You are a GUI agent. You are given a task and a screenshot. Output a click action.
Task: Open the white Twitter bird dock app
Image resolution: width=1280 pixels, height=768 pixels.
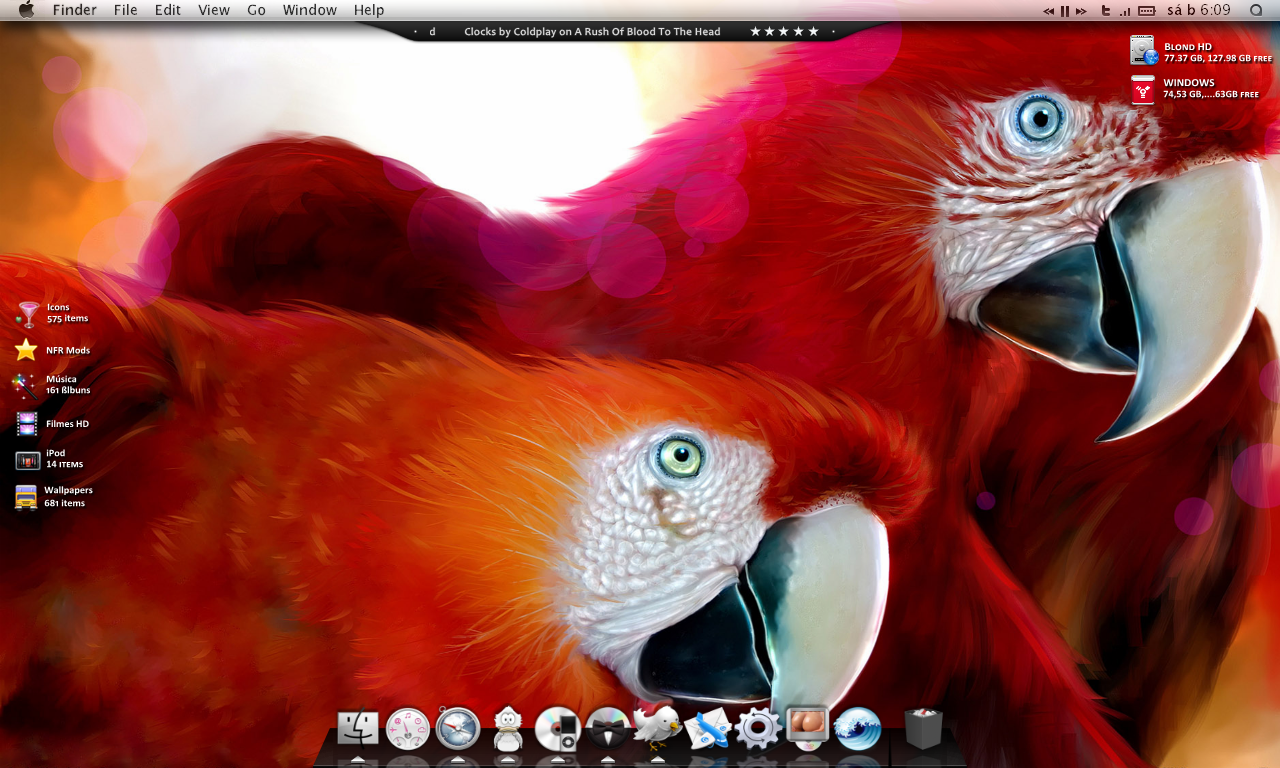(x=657, y=727)
